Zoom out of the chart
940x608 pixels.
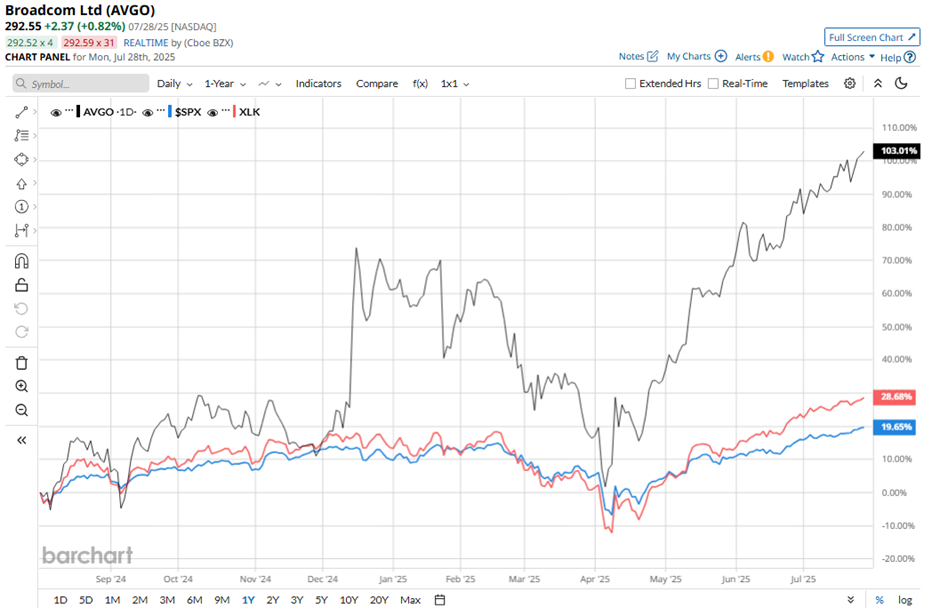22,410
